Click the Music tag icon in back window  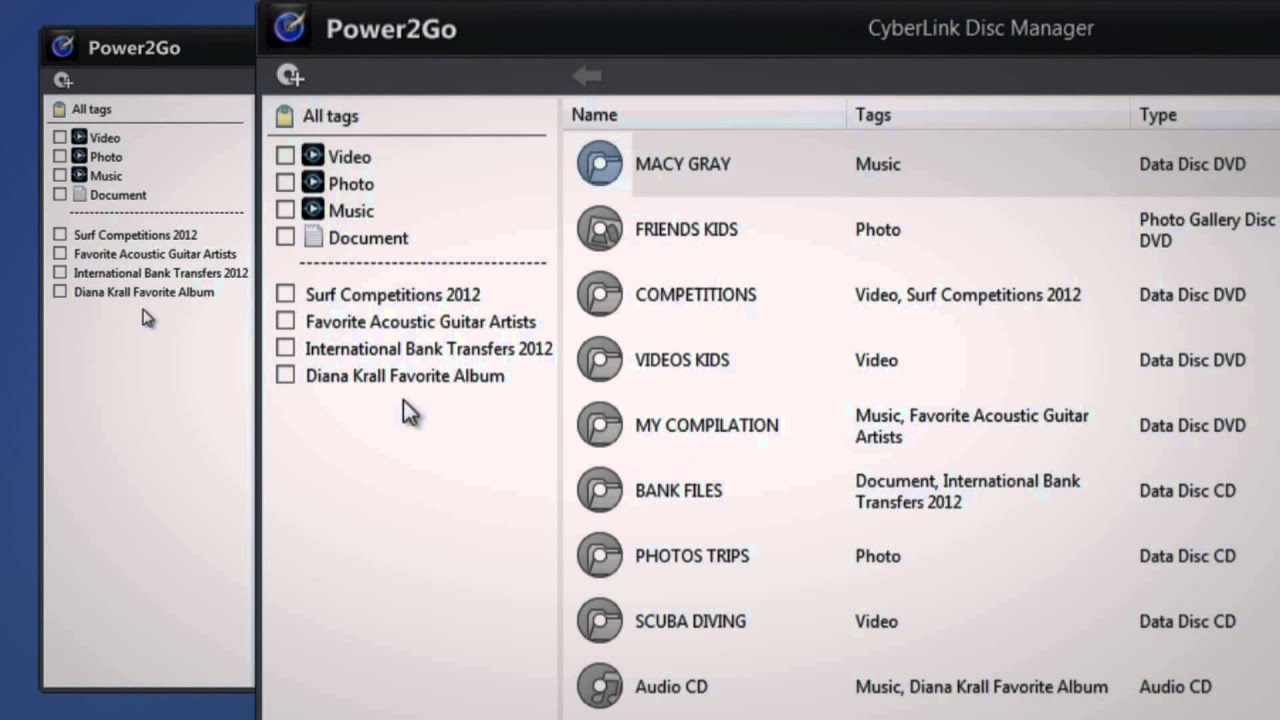[79, 175]
